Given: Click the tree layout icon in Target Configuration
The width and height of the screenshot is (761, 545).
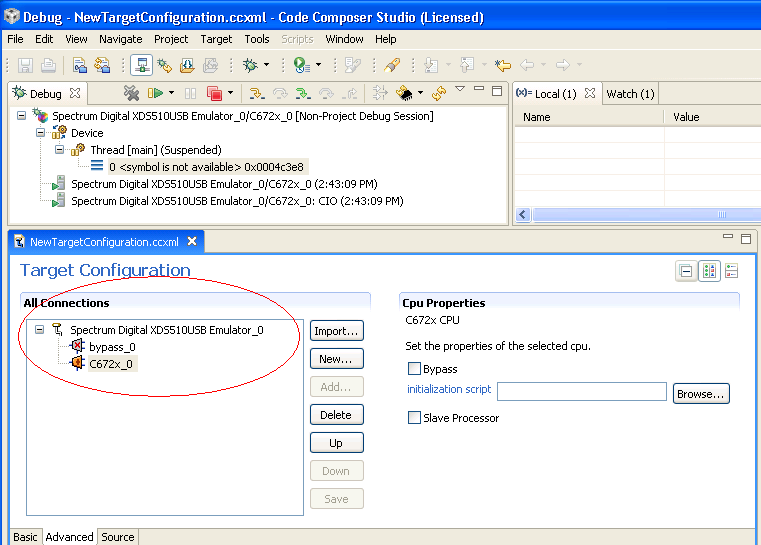Looking at the screenshot, I should [731, 271].
